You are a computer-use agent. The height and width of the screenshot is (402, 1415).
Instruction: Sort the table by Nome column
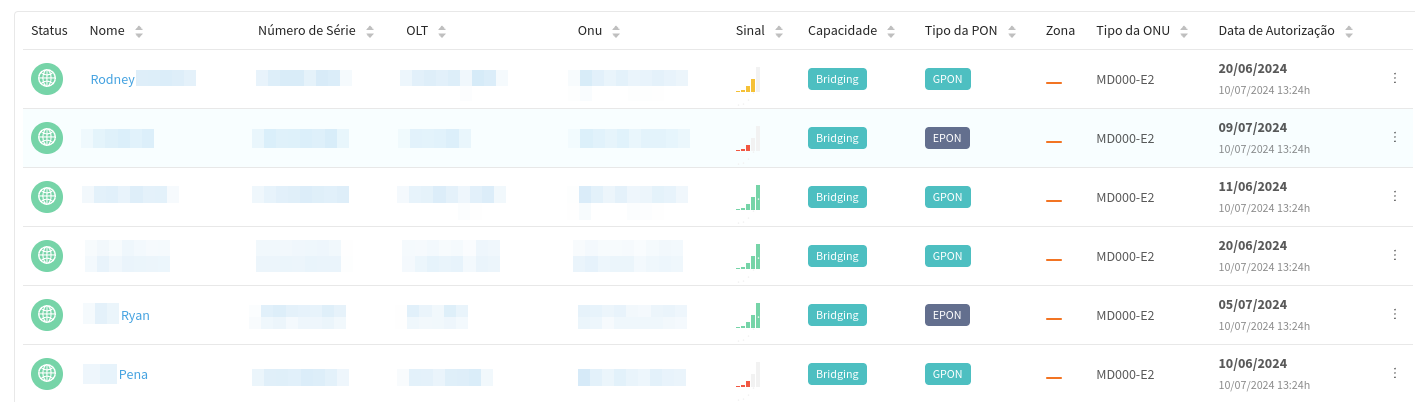pyautogui.click(x=139, y=32)
